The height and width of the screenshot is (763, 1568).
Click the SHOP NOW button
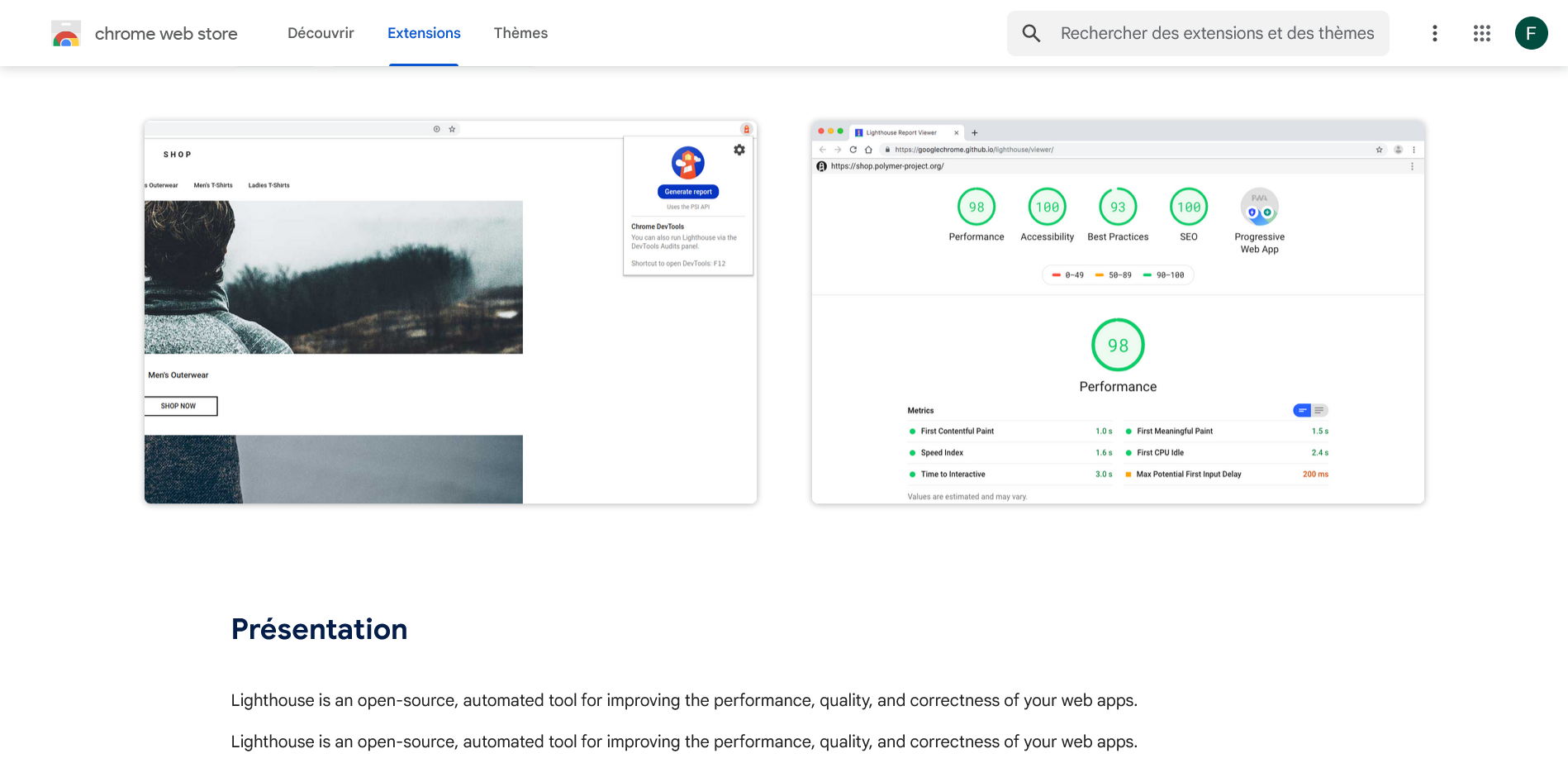pyautogui.click(x=180, y=406)
